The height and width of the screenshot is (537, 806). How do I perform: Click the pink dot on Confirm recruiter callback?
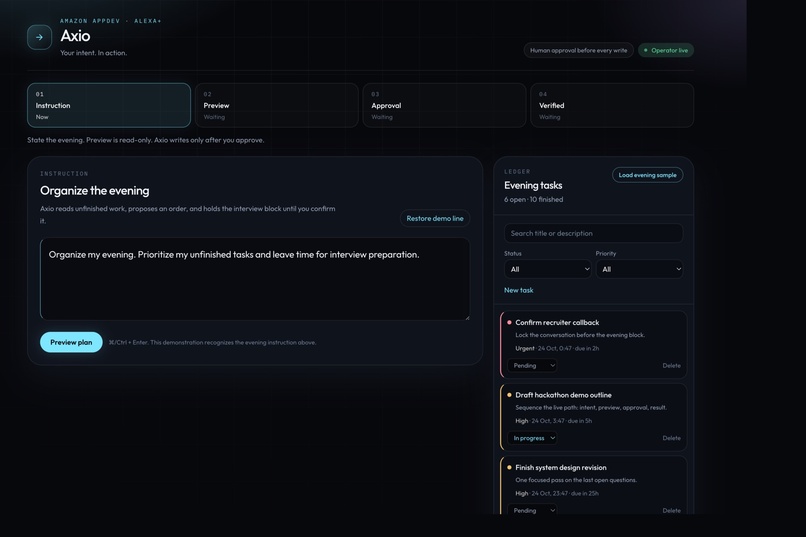coord(509,323)
